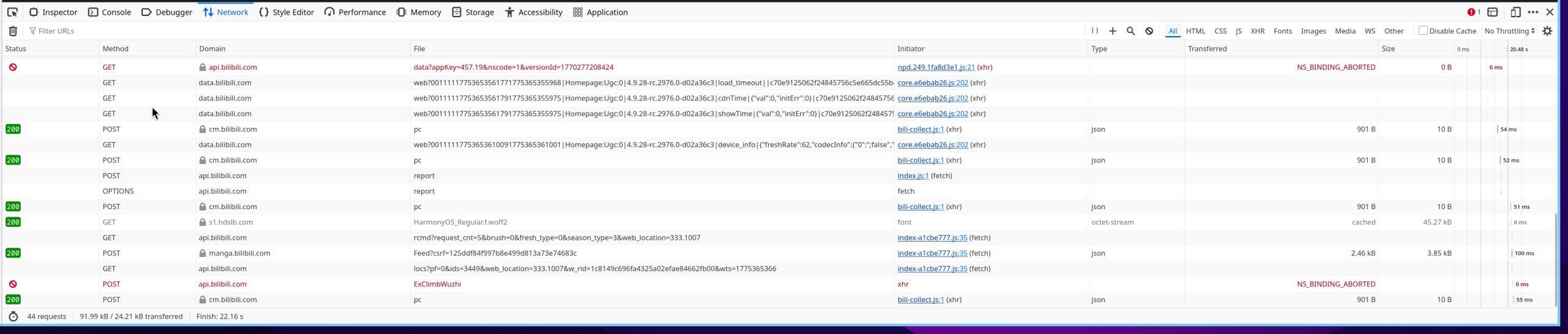This screenshot has width=1568, height=334.
Task: Switch to the Storage tab
Action: click(473, 12)
